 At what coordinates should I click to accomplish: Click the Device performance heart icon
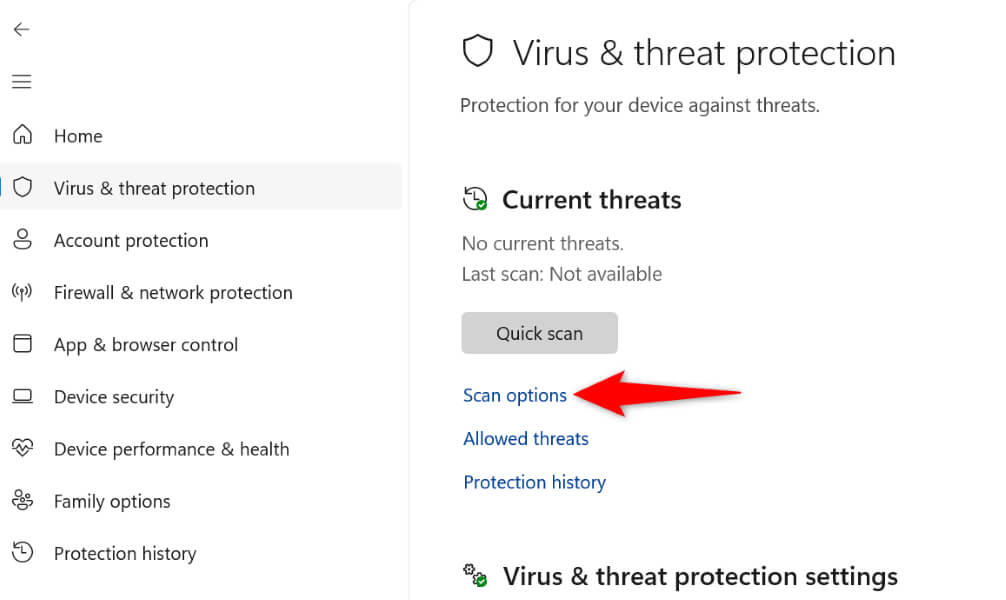point(22,448)
